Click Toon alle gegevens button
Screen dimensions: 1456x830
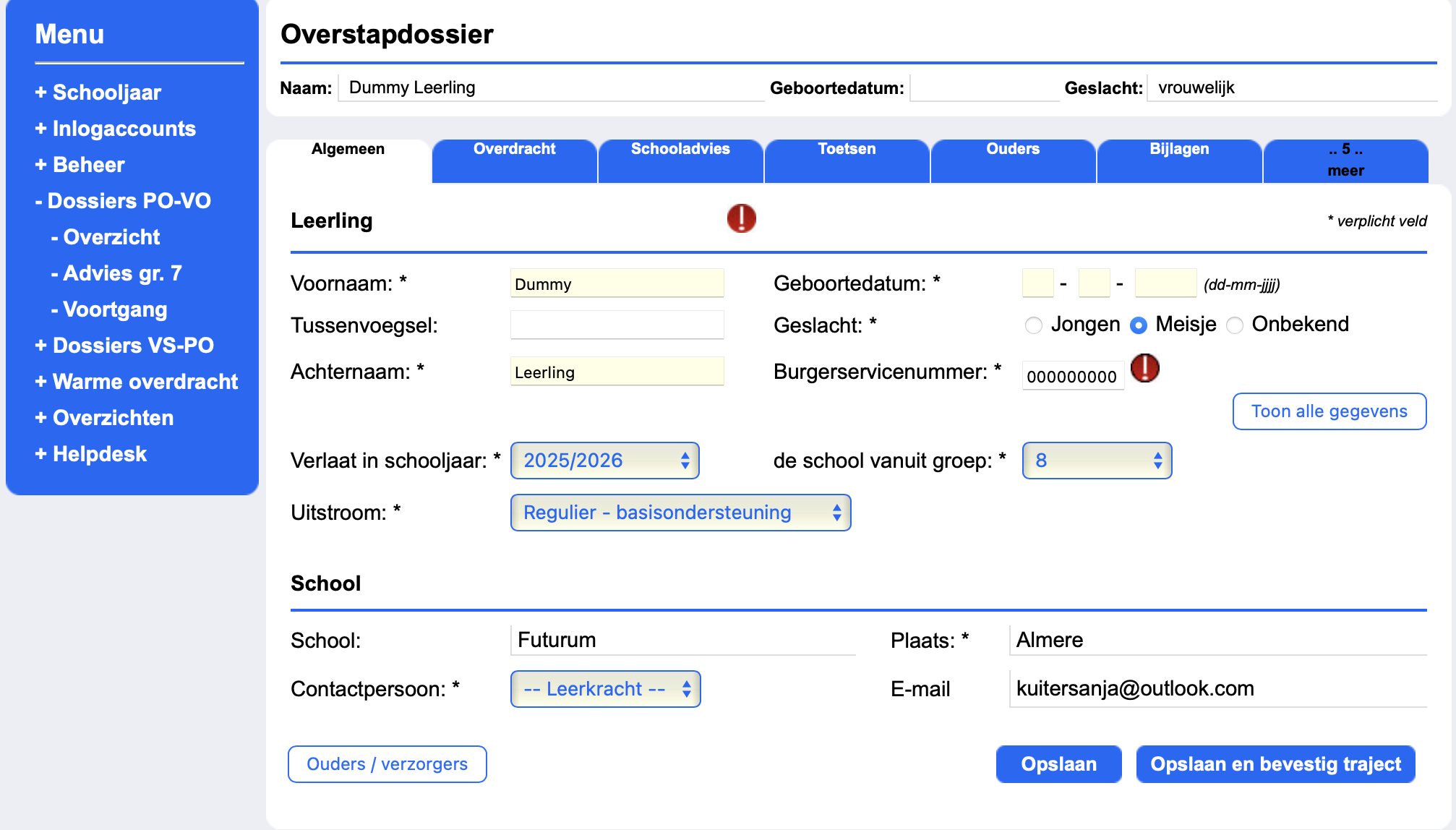(1329, 411)
